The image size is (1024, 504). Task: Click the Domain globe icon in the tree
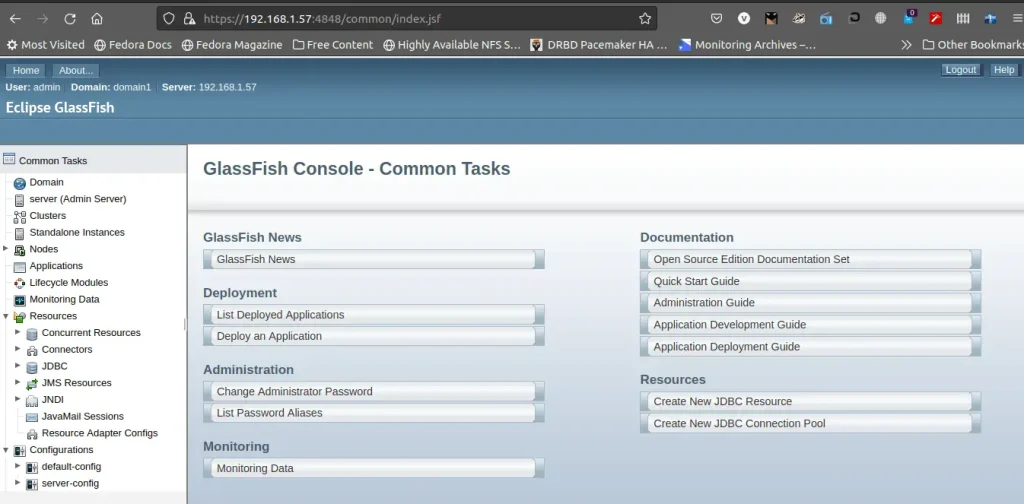coord(19,183)
